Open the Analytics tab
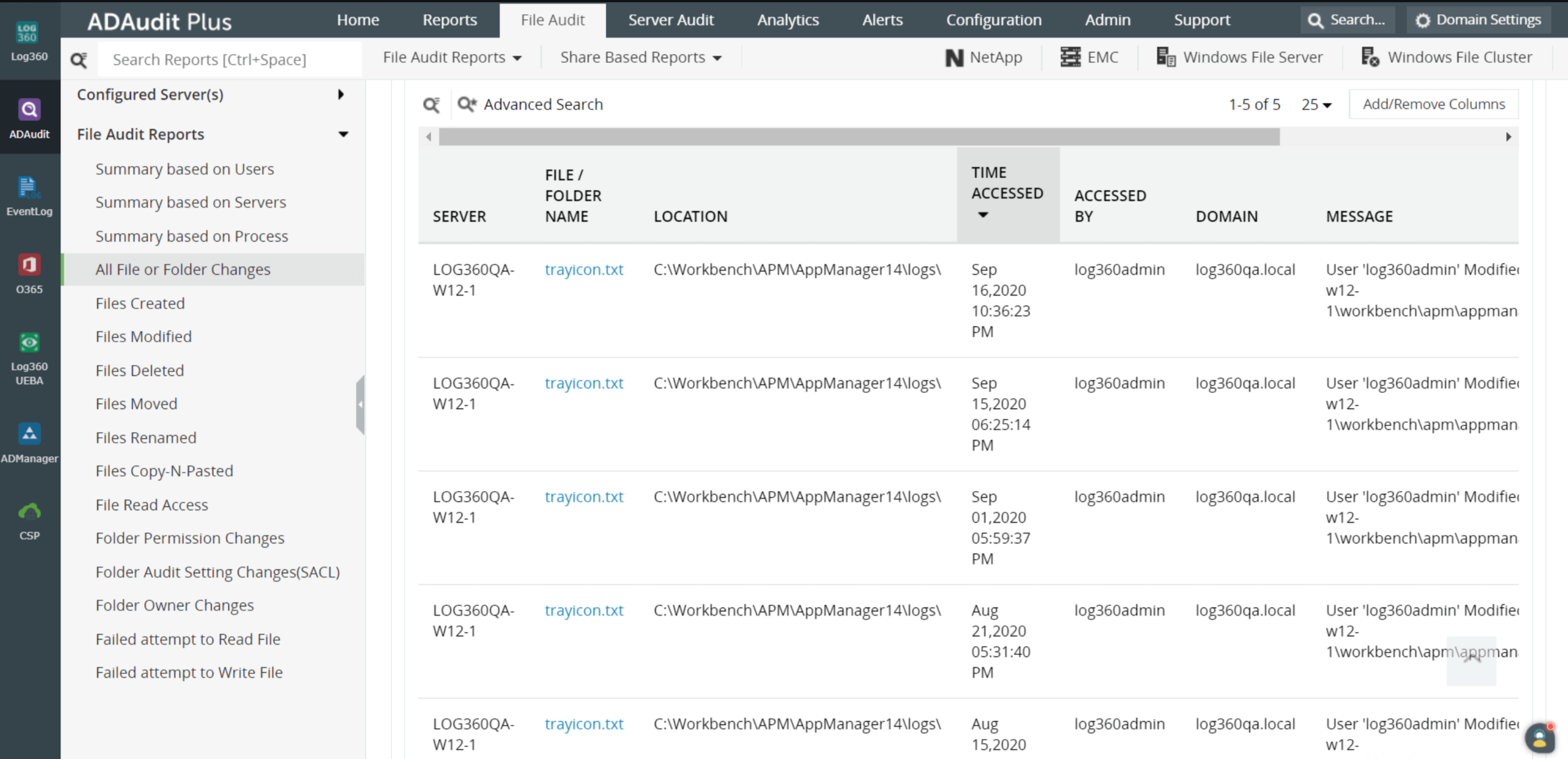Image resolution: width=1568 pixels, height=759 pixels. pyautogui.click(x=788, y=20)
